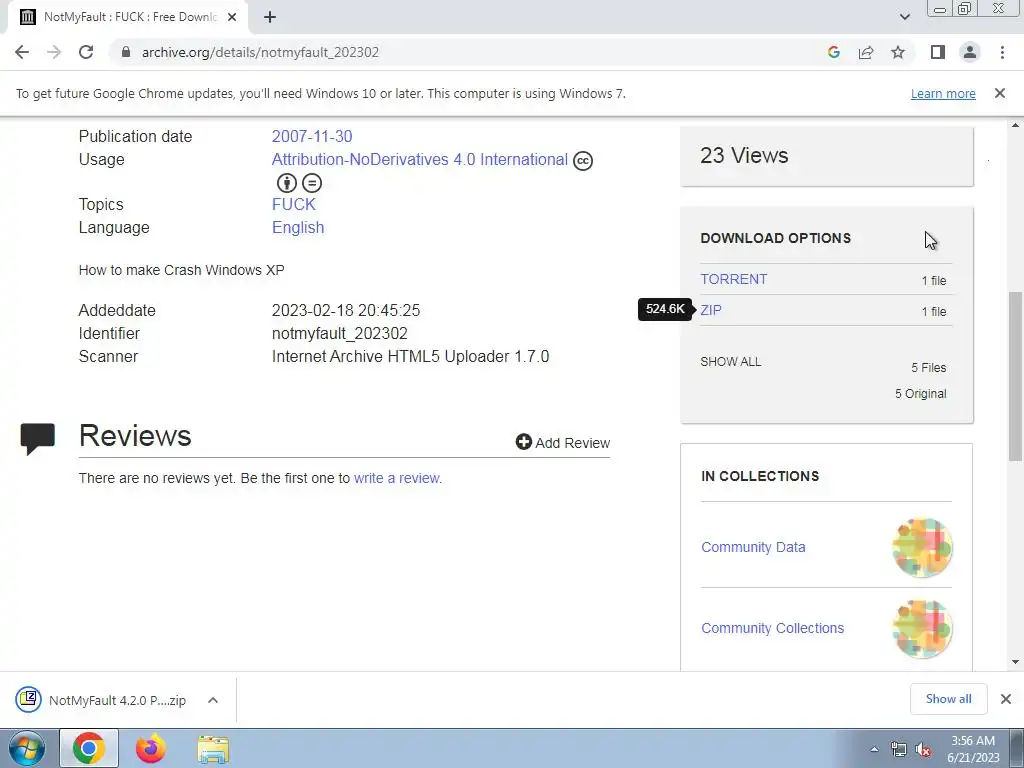This screenshot has height=768, width=1024.
Task: Click the 23 Views counter
Action: point(744,155)
